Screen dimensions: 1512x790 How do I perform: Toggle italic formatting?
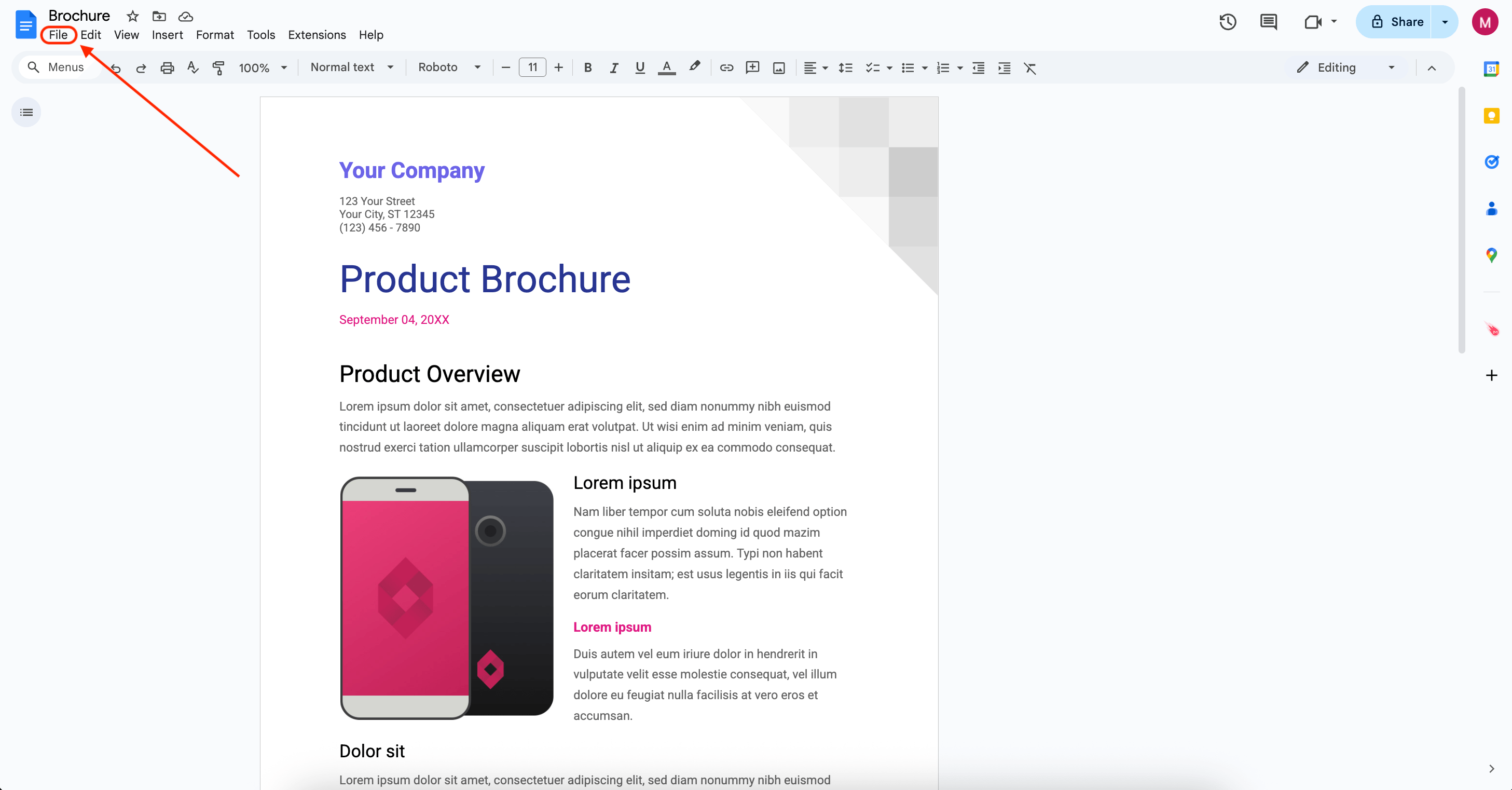[x=613, y=68]
